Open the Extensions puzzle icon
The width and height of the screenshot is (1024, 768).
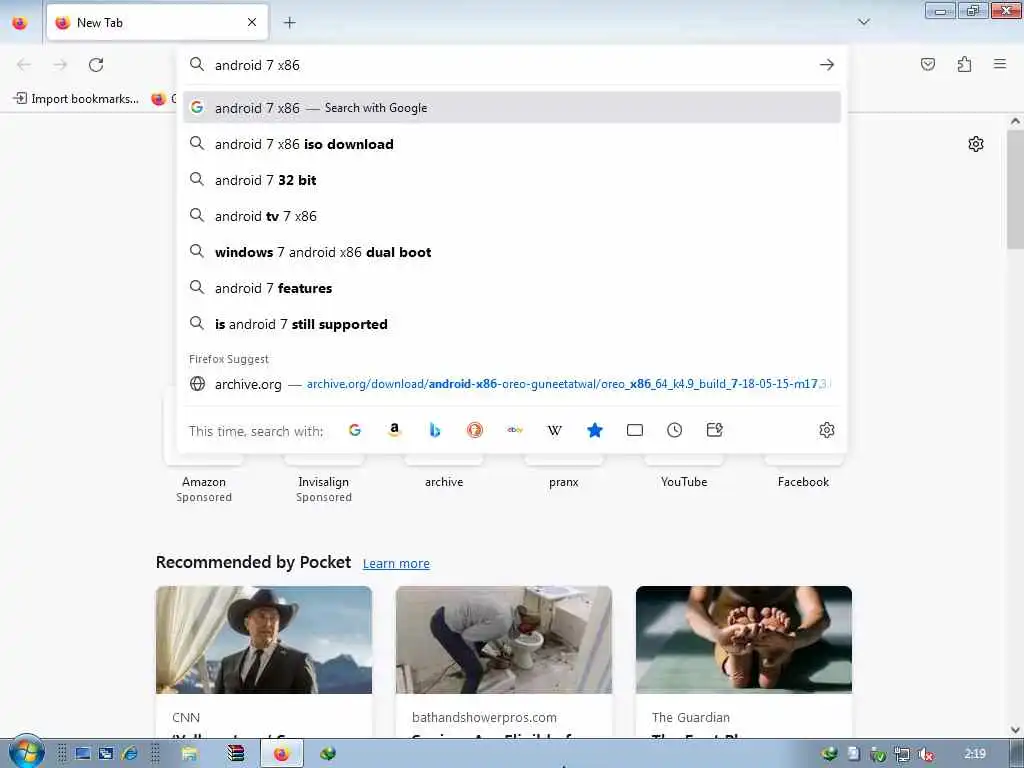964,64
